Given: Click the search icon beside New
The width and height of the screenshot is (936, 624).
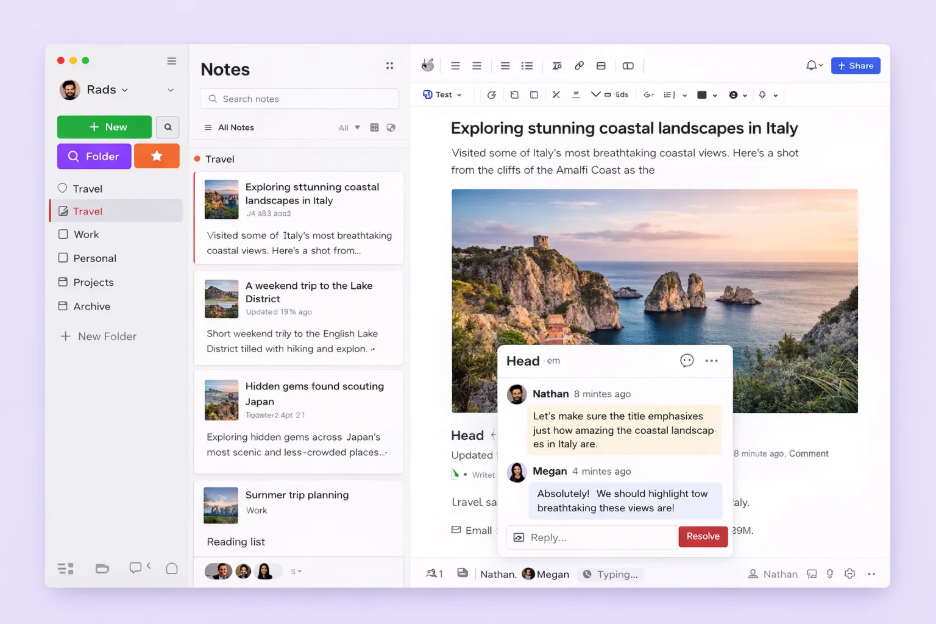Looking at the screenshot, I should click(168, 127).
